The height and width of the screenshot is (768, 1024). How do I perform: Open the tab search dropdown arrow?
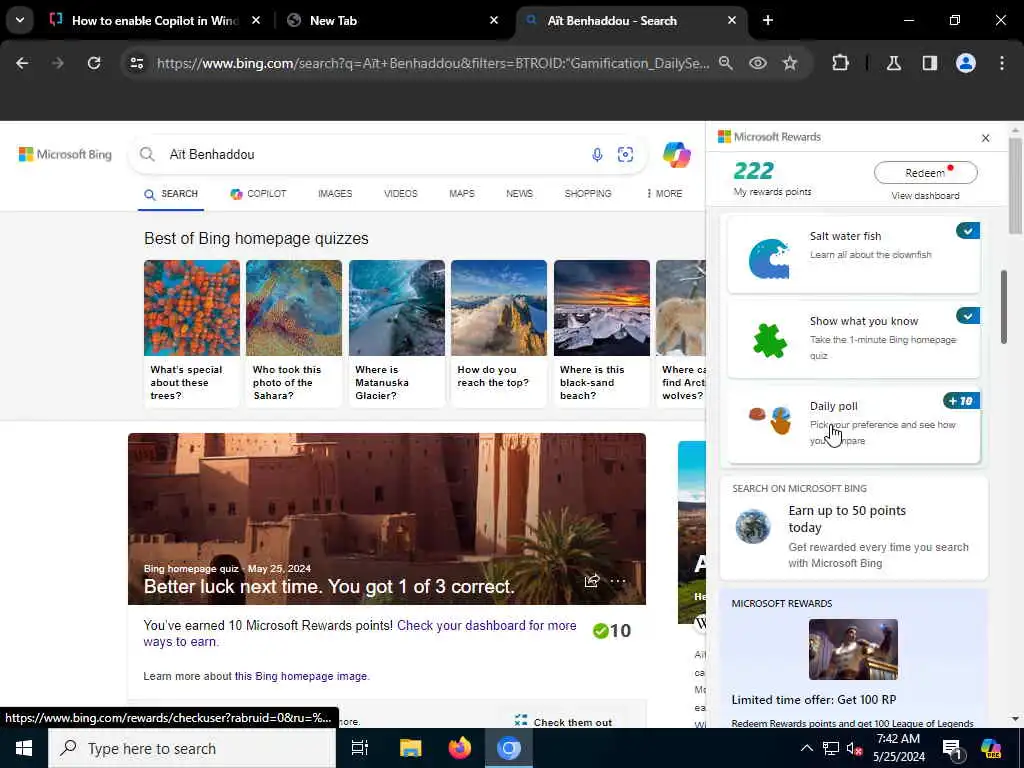coord(20,20)
